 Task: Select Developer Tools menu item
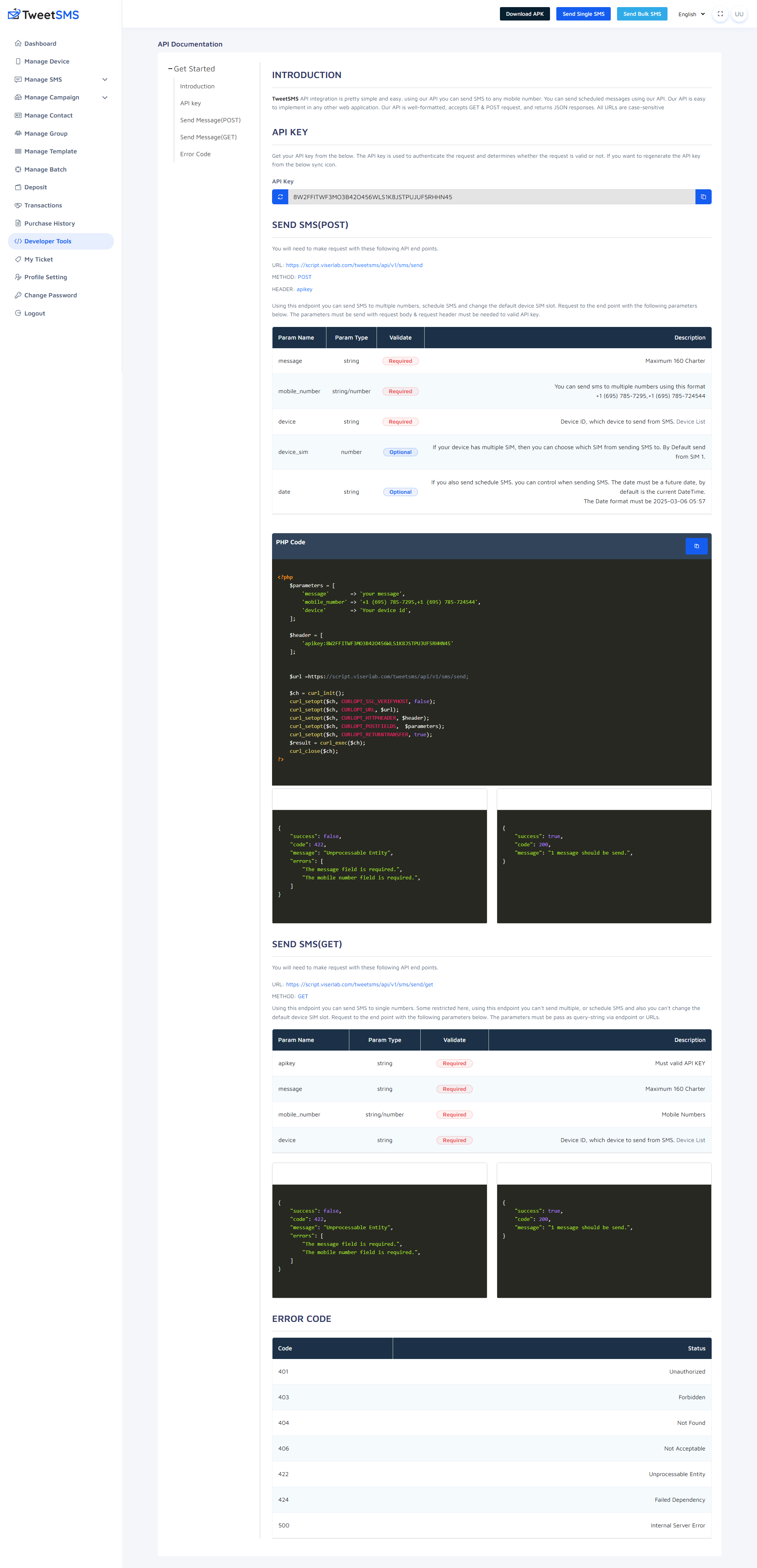(x=47, y=241)
